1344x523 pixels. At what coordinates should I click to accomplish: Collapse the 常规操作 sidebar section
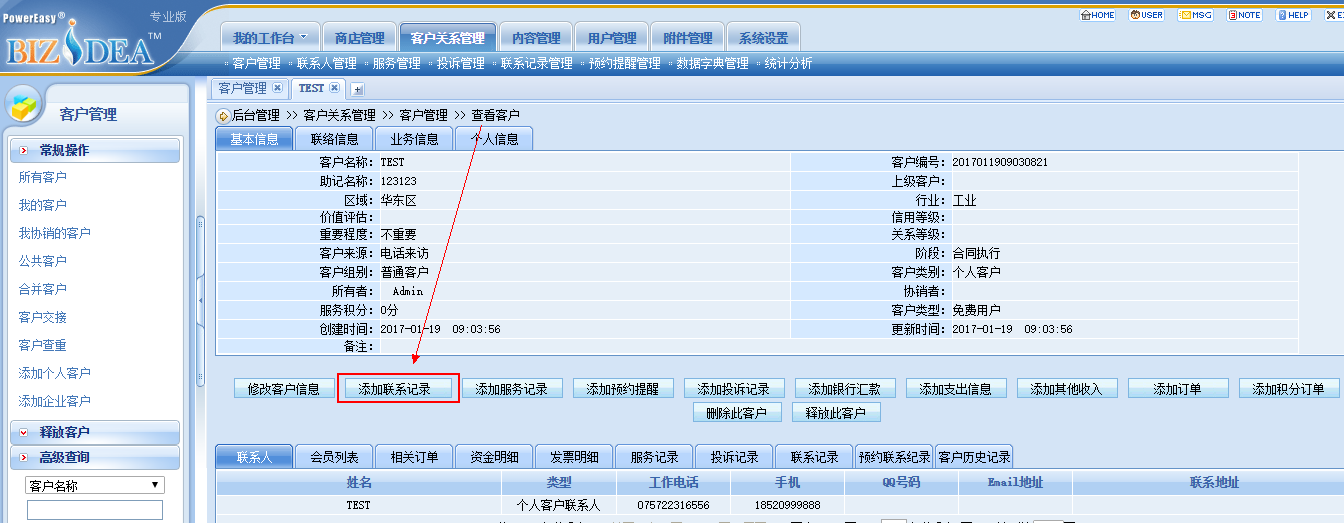pos(23,151)
